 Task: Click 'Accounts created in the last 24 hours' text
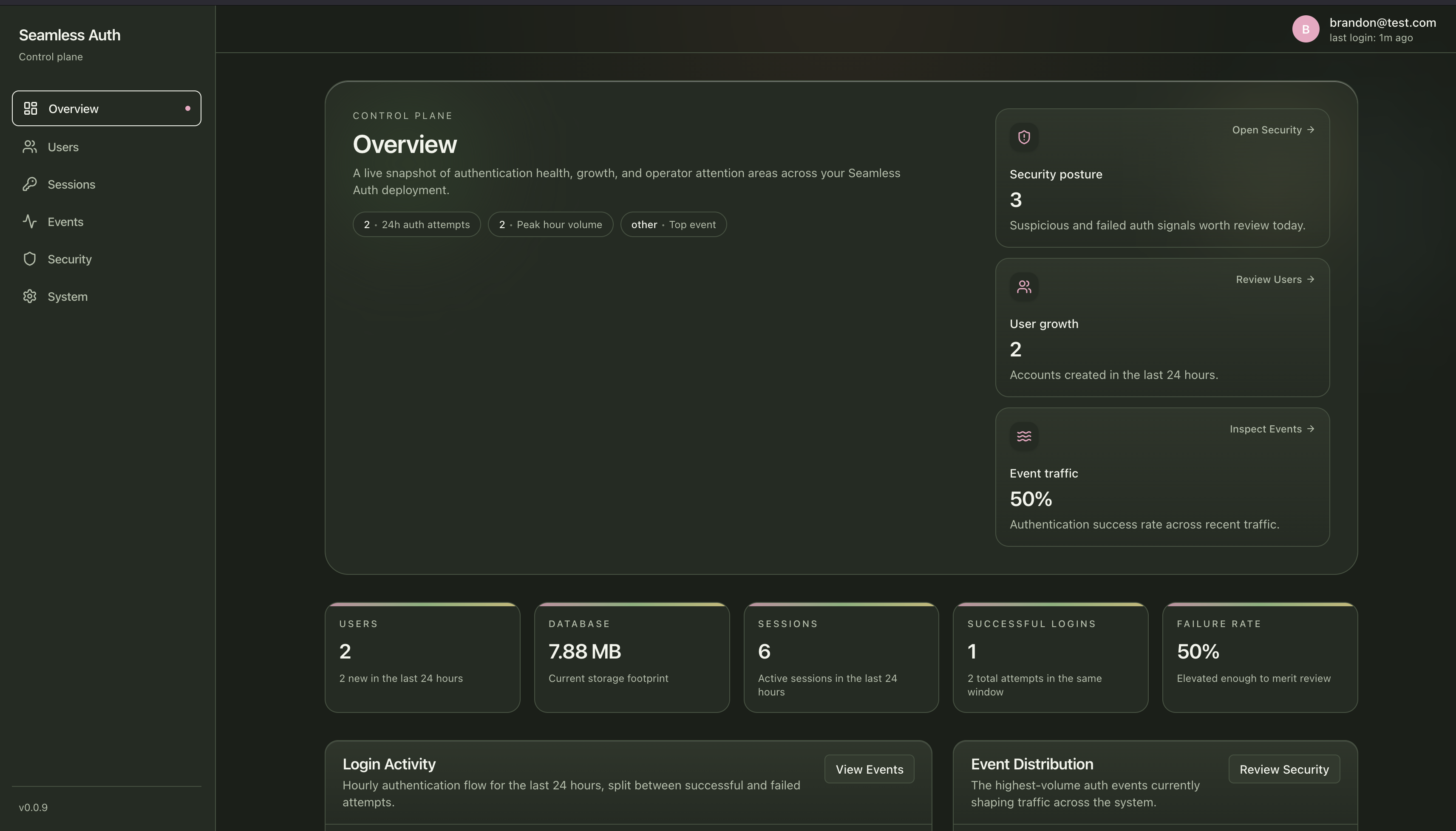click(1113, 375)
